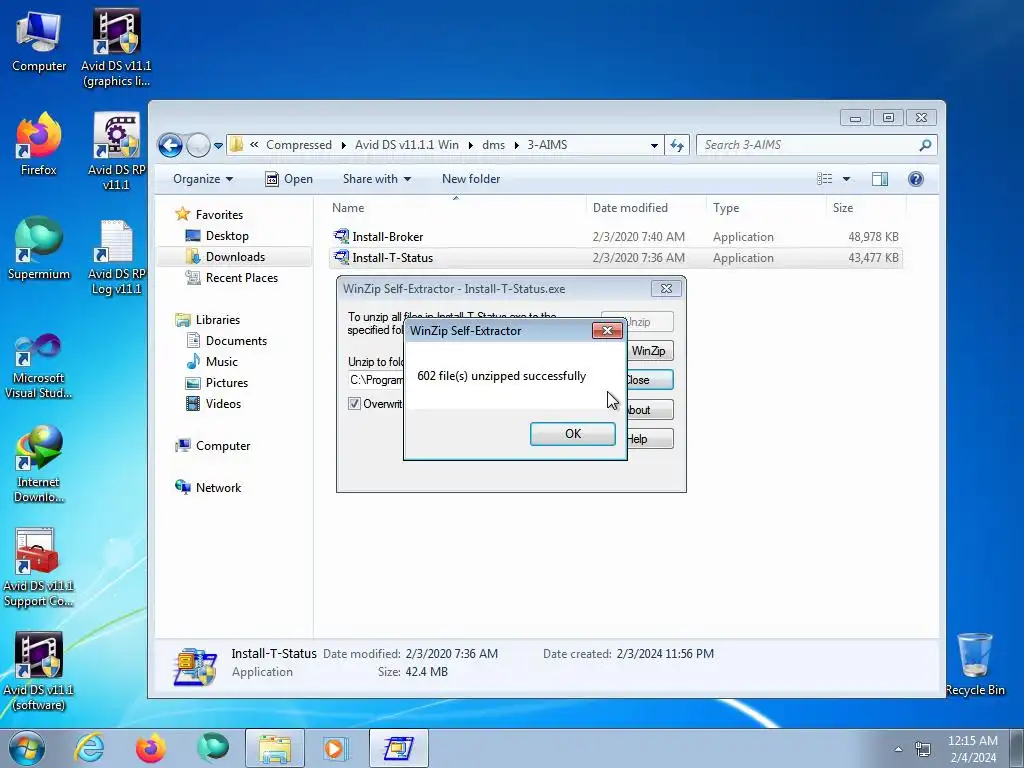Select the Libraries group header

coord(217,320)
